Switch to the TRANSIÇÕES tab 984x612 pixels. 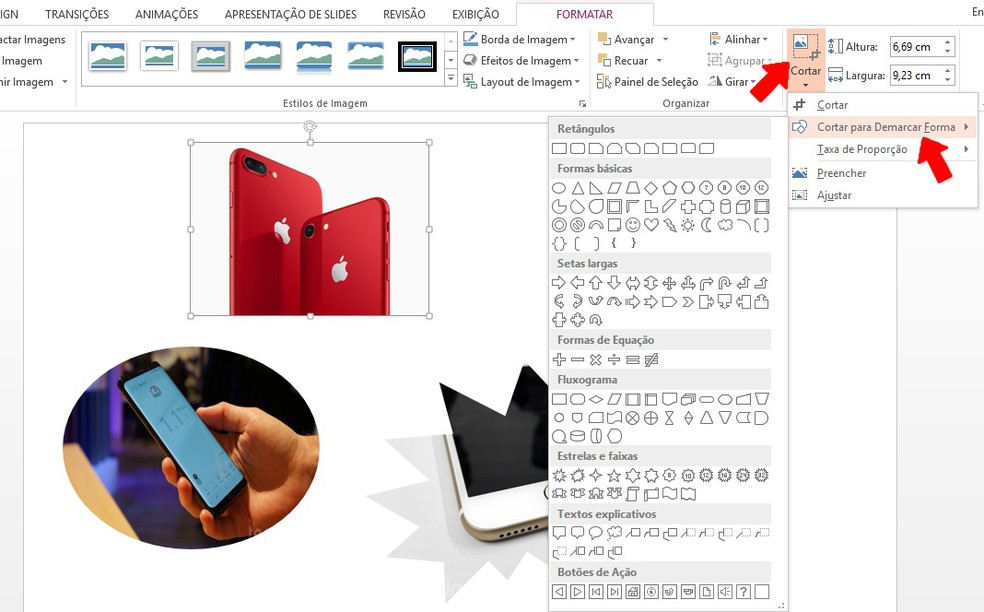pyautogui.click(x=77, y=14)
